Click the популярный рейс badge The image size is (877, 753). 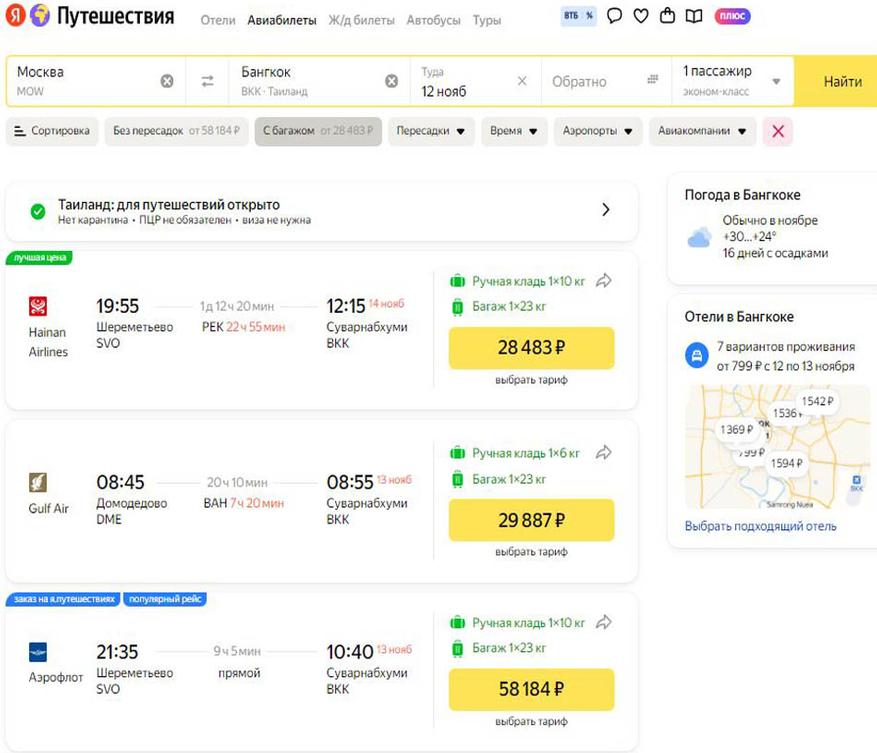(165, 599)
